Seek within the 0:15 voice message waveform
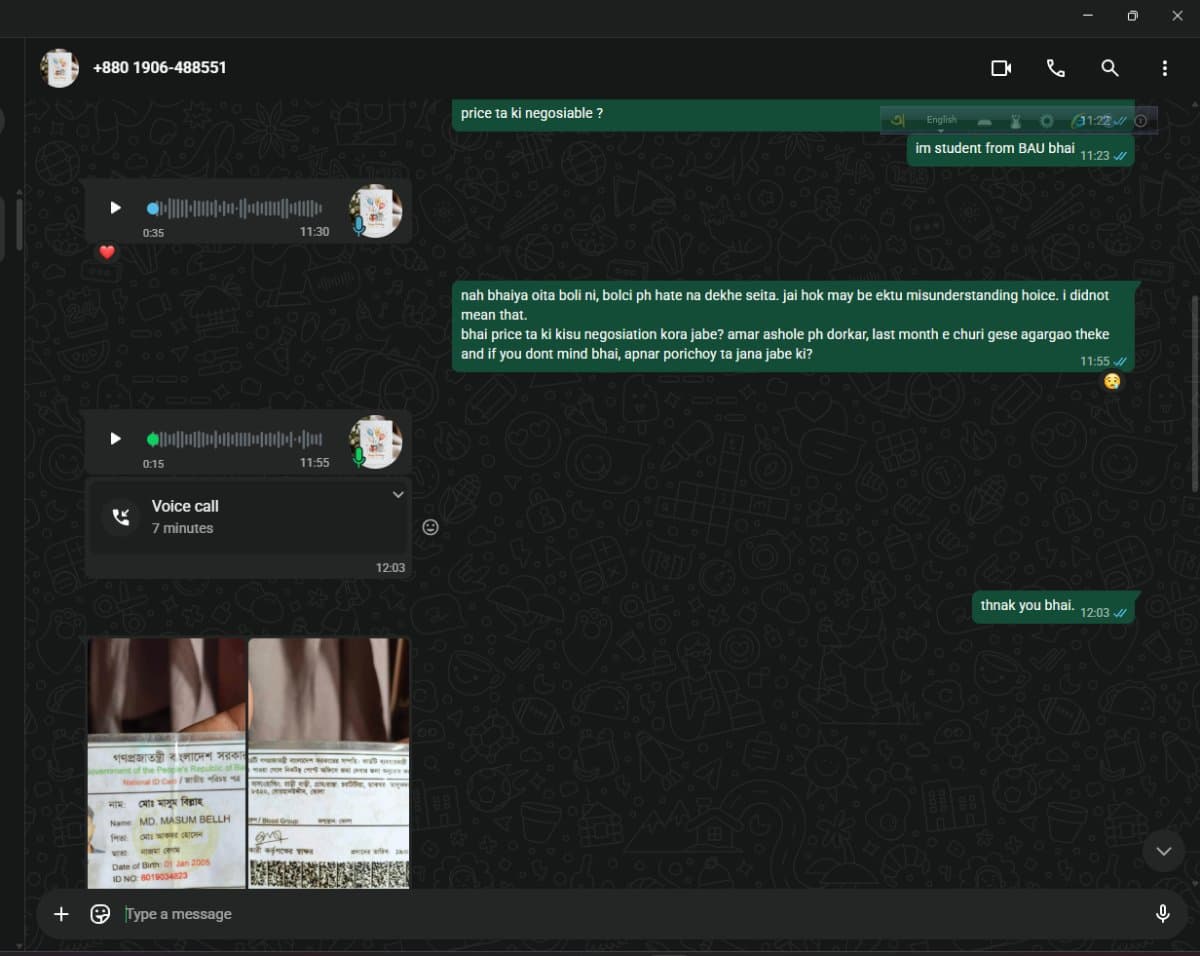This screenshot has width=1200, height=956. 236,439
